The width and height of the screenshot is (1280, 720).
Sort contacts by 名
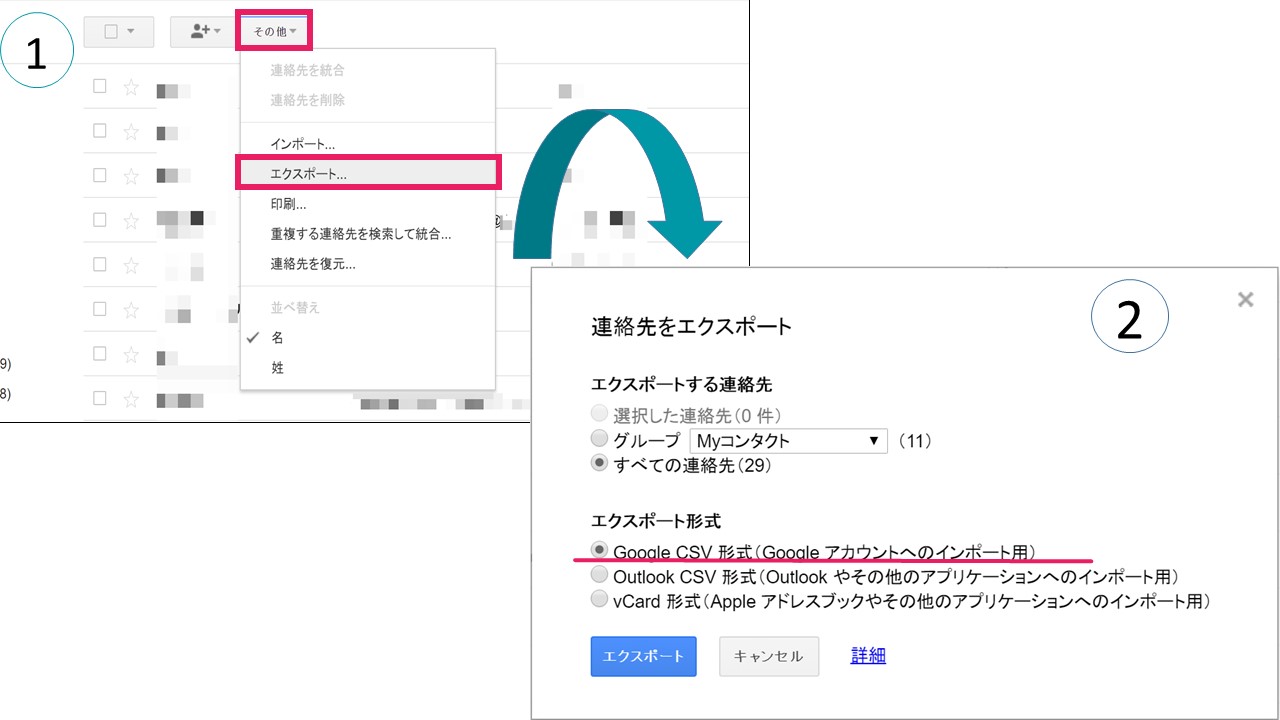click(x=367, y=338)
